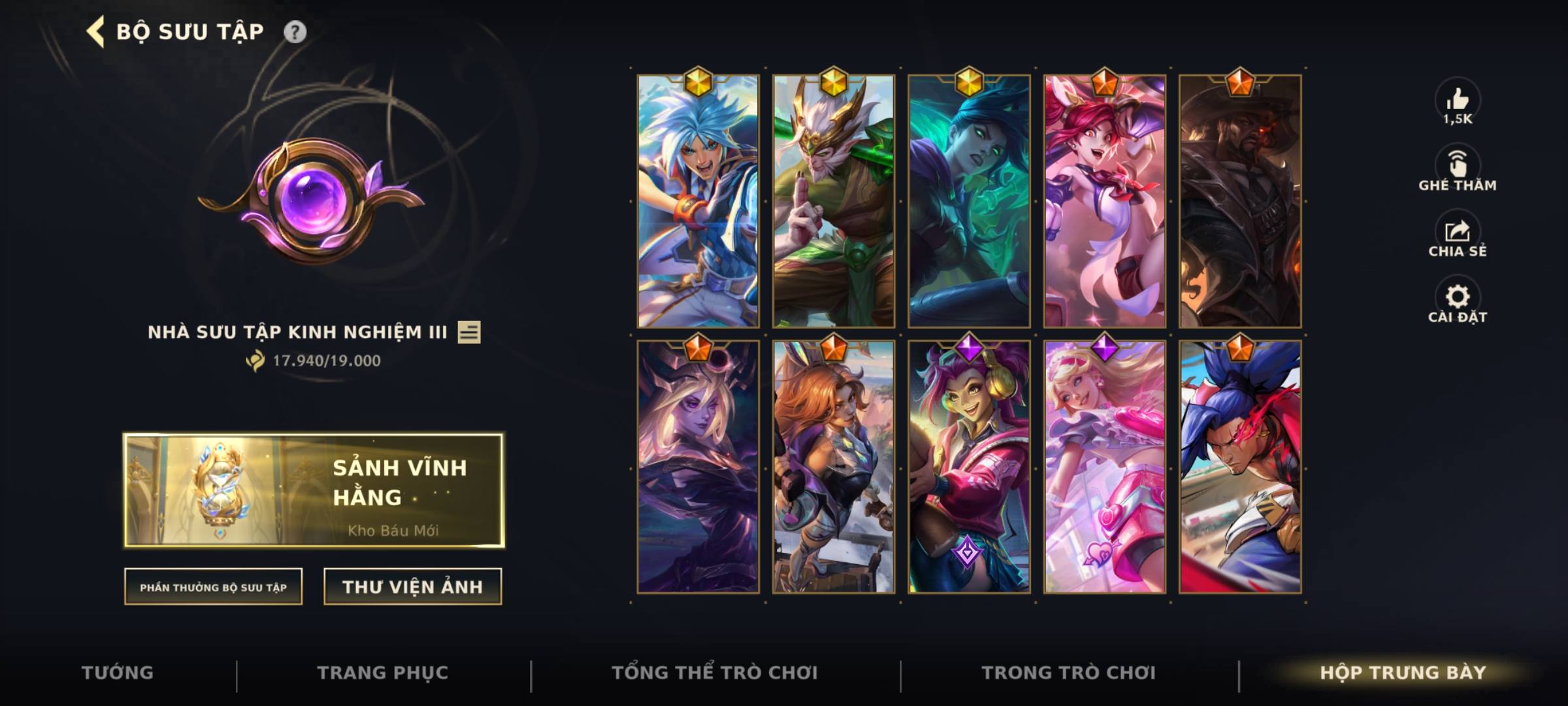This screenshot has height=706, width=1568.
Task: Go back using the Bộ Sưu Tập arrow
Action: pos(96,32)
